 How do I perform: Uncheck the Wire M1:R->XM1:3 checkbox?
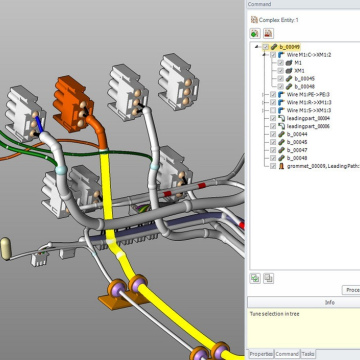point(273,102)
